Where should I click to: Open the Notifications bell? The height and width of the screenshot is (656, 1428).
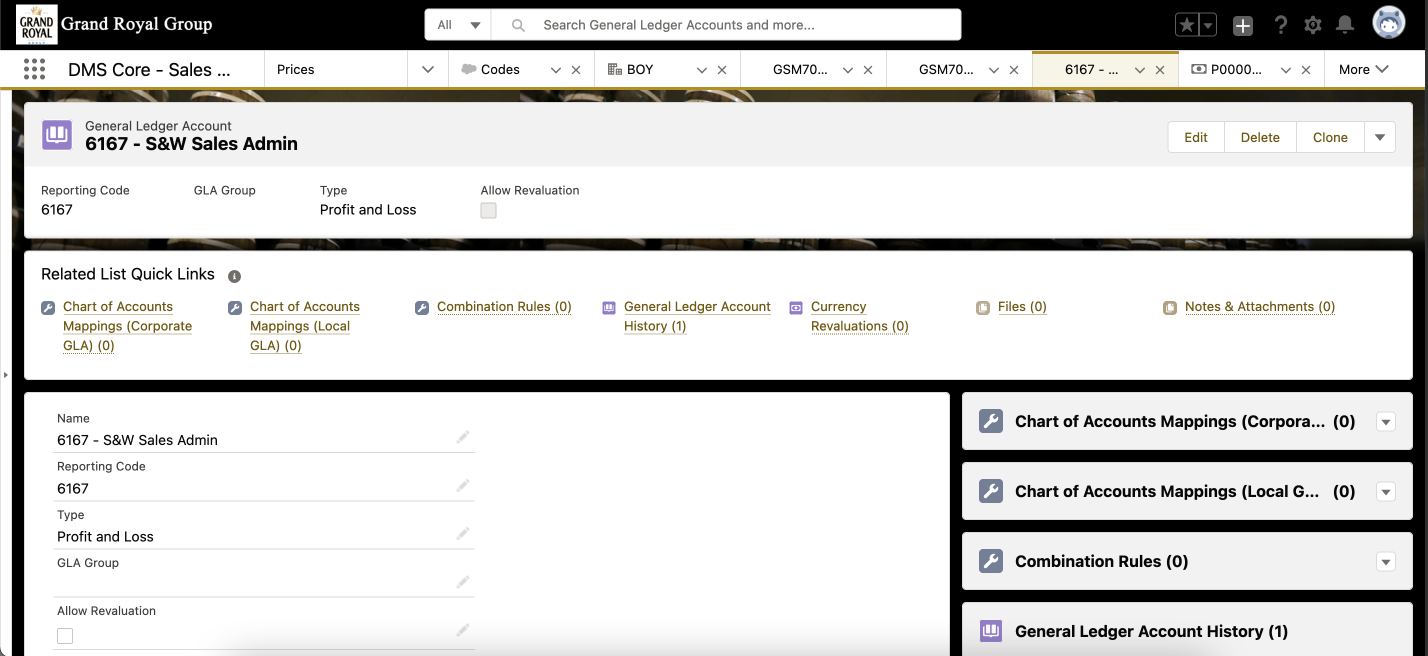(1346, 25)
